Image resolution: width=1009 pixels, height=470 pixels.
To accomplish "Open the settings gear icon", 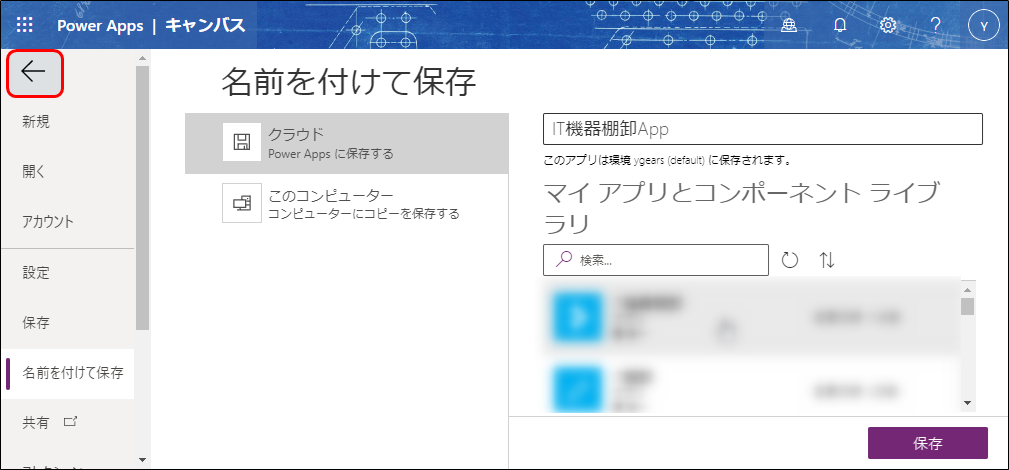I will [888, 25].
